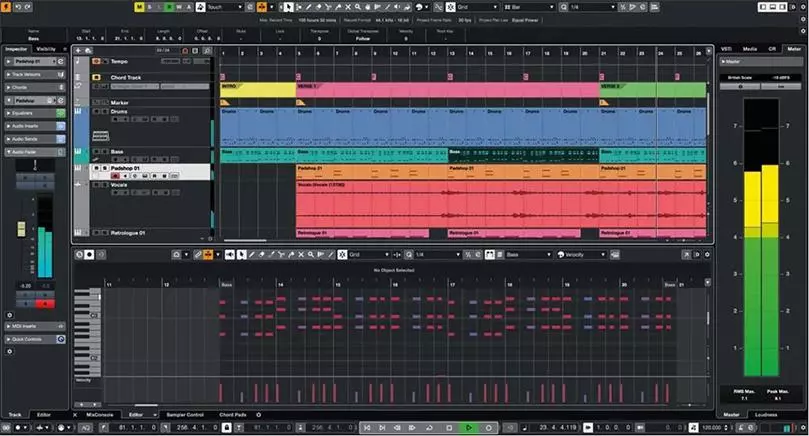Expand the Chords inspector section

pos(35,87)
